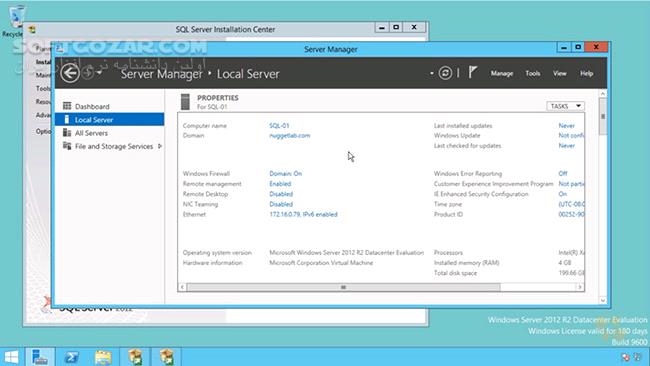Screen dimensions: 650x366
Task: Click SQL Server Installation Center title bar icon
Action: (x=32, y=29)
